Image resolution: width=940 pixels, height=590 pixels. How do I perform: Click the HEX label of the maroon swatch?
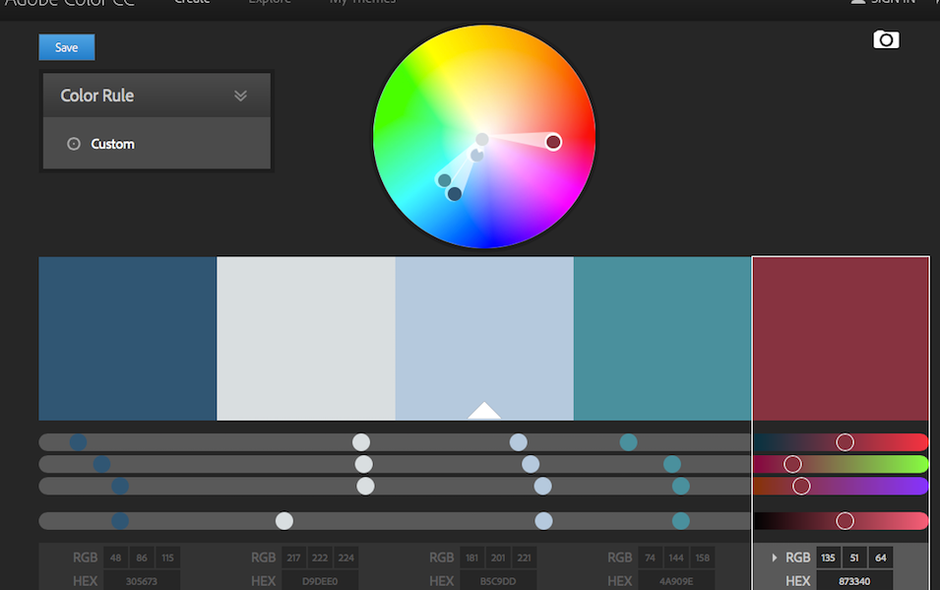pos(798,581)
